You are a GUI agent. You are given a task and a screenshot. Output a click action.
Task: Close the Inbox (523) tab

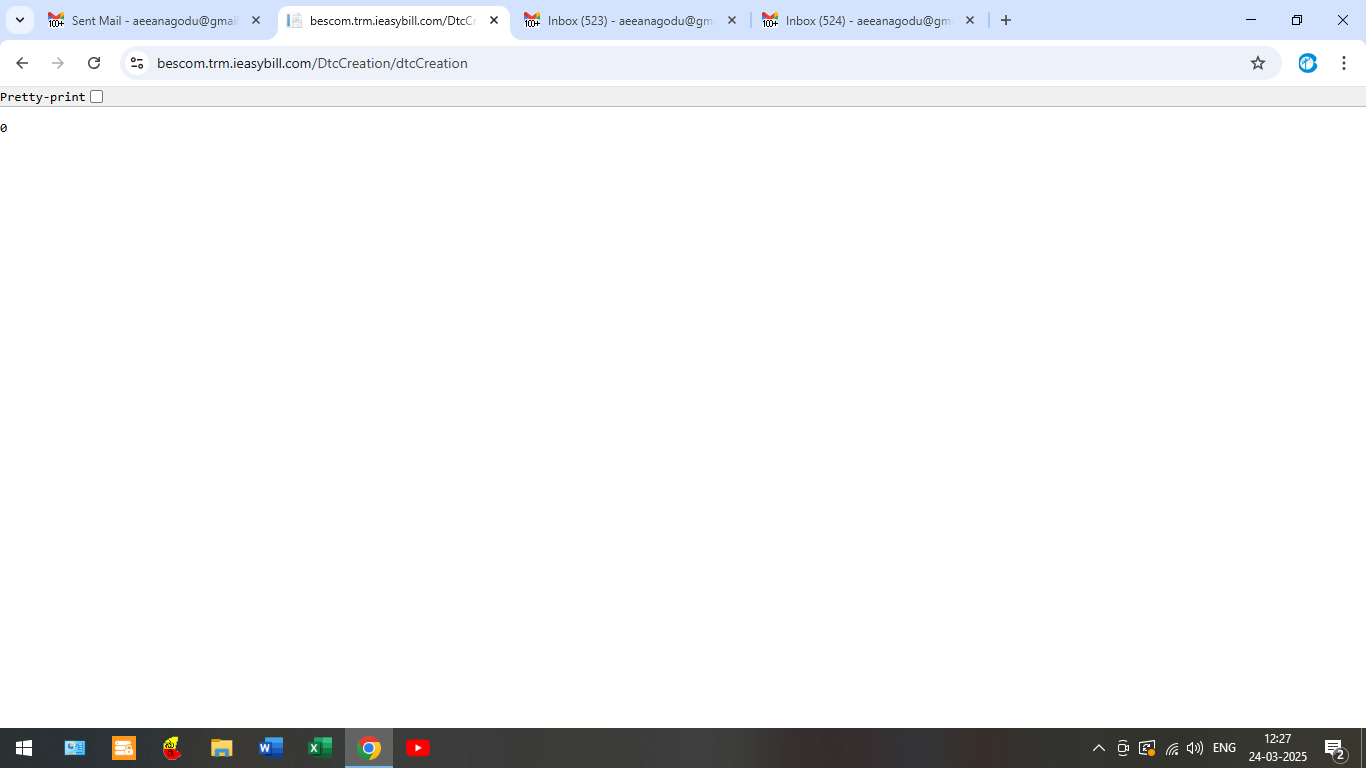[732, 20]
